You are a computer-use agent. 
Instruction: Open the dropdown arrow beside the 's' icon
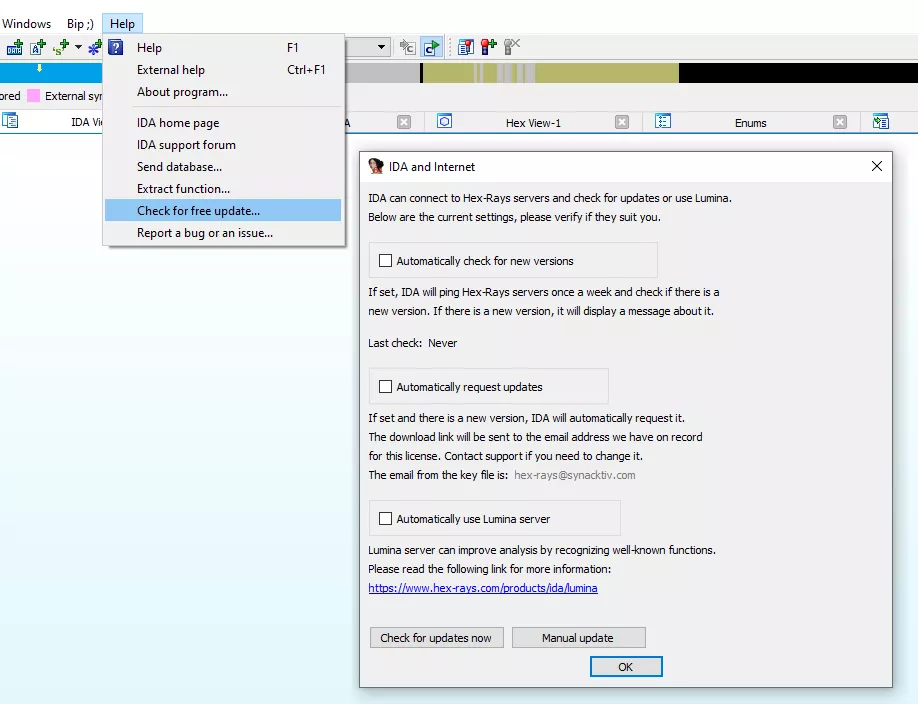click(x=78, y=47)
